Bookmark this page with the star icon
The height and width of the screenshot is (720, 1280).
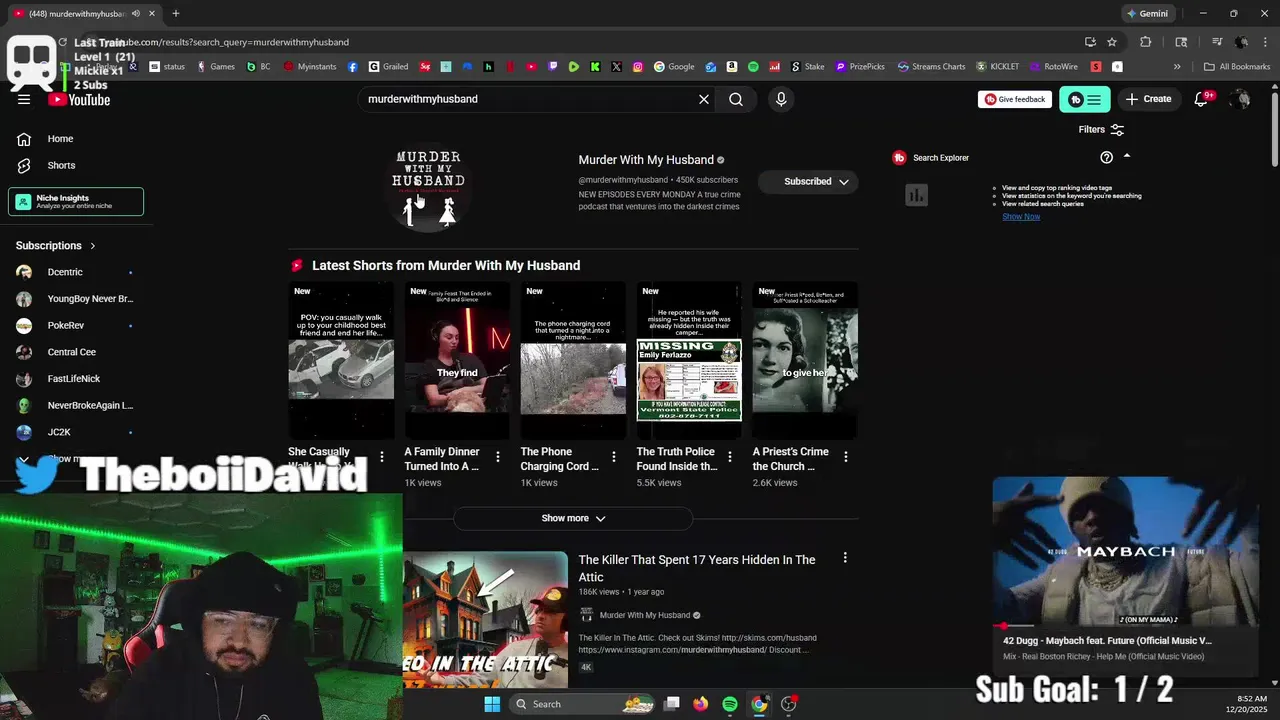click(x=1112, y=42)
